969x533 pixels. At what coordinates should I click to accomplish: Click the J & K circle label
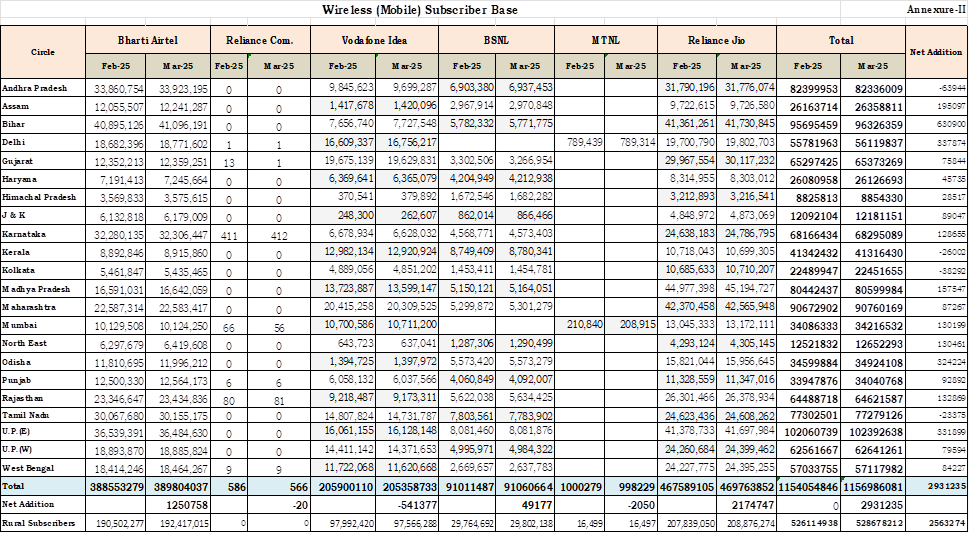[x=12, y=216]
